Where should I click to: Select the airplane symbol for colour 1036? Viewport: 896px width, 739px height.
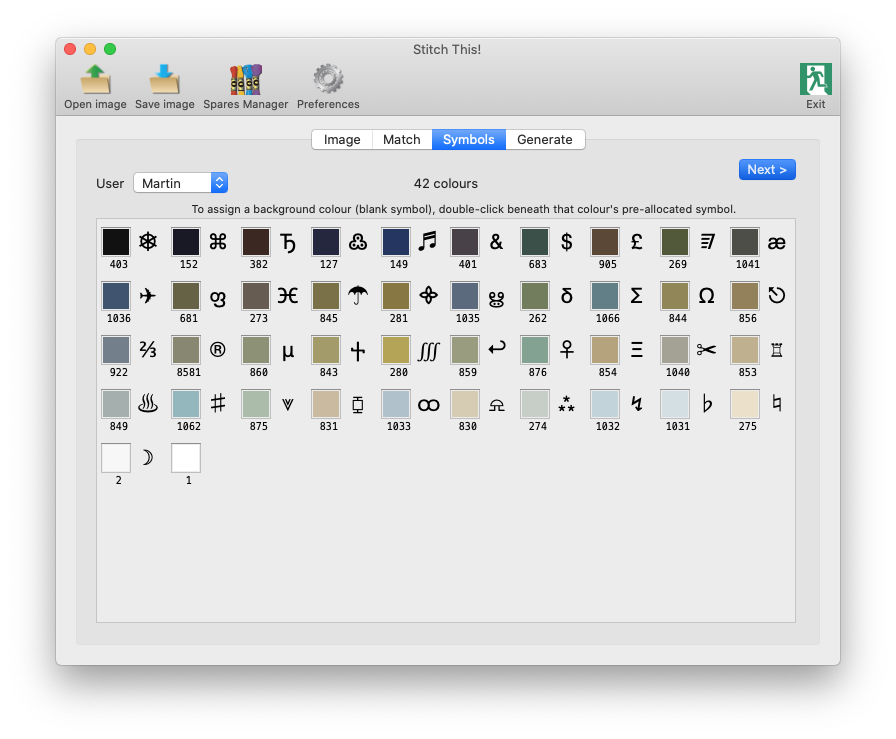pyautogui.click(x=148, y=296)
